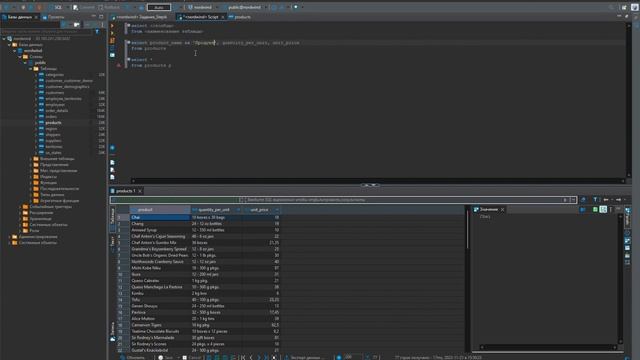Viewport: 640px width, 360px height.
Task: Expand the Администрирование folder
Action: pyautogui.click(x=9, y=237)
